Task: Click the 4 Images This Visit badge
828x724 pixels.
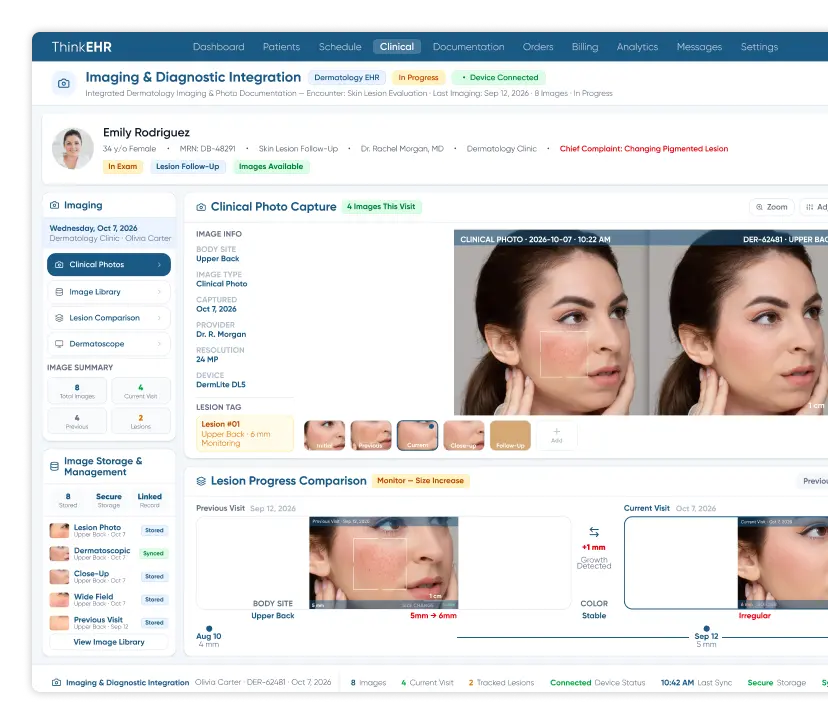Action: click(381, 206)
